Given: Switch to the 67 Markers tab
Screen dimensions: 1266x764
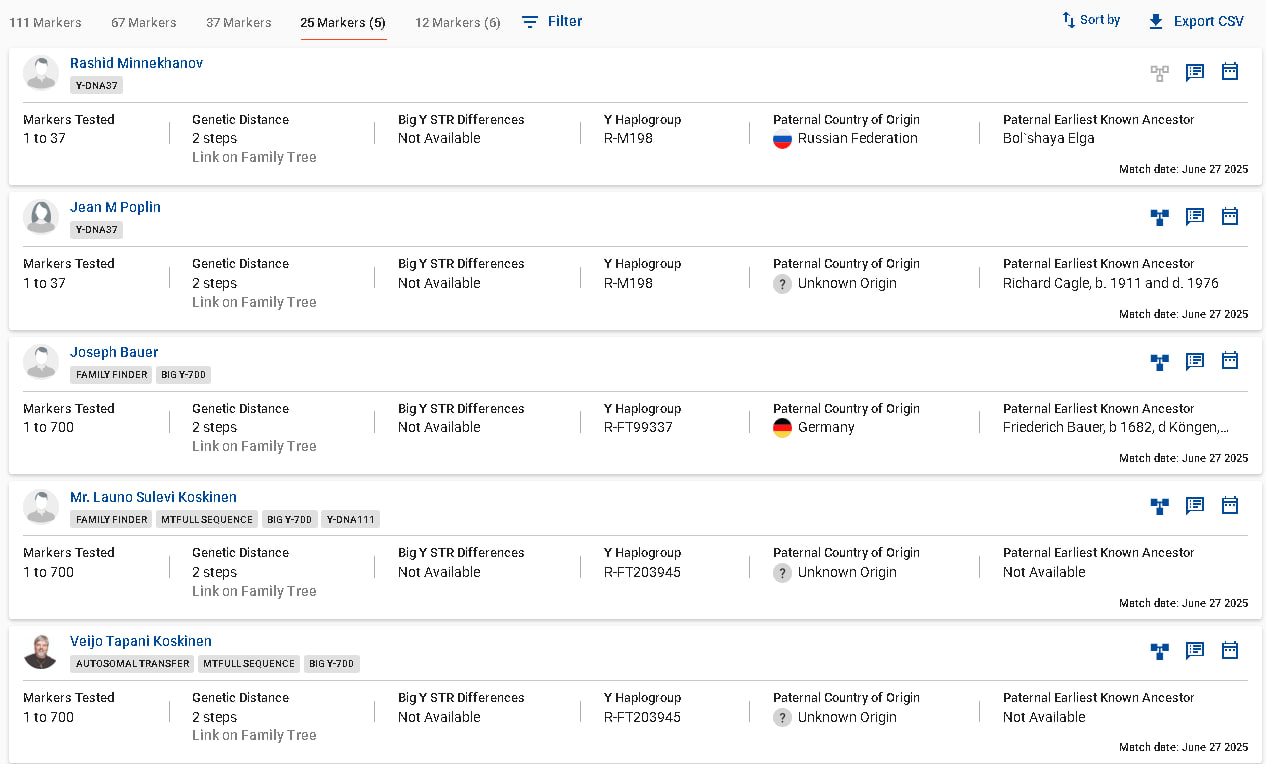Looking at the screenshot, I should (x=144, y=22).
